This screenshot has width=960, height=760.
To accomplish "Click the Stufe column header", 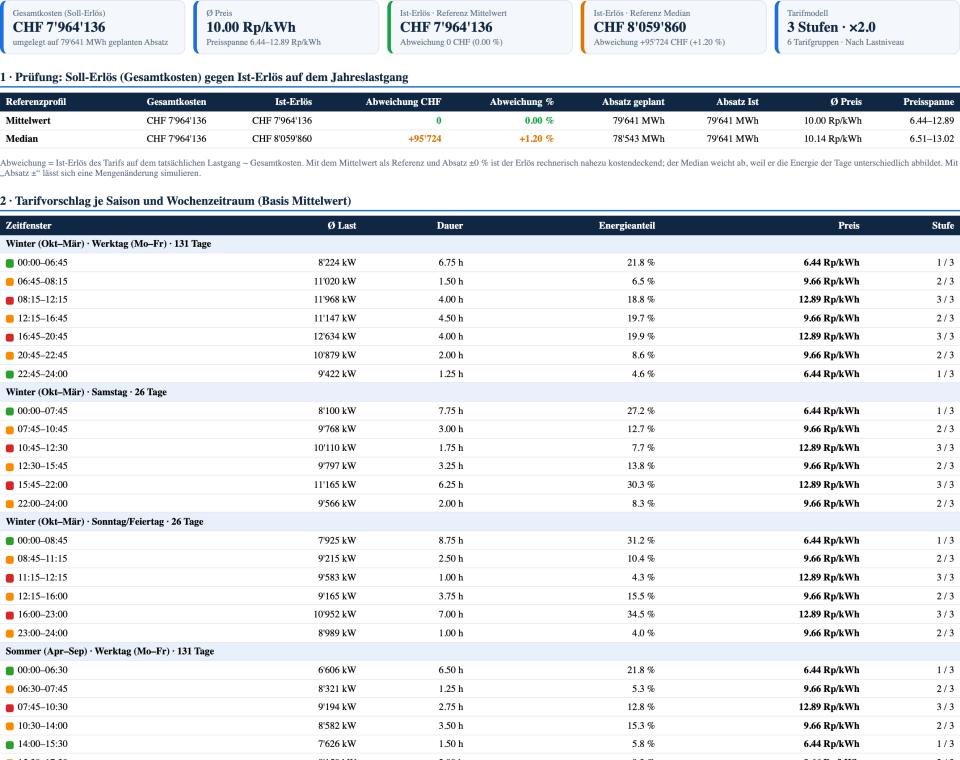I will tap(943, 225).
